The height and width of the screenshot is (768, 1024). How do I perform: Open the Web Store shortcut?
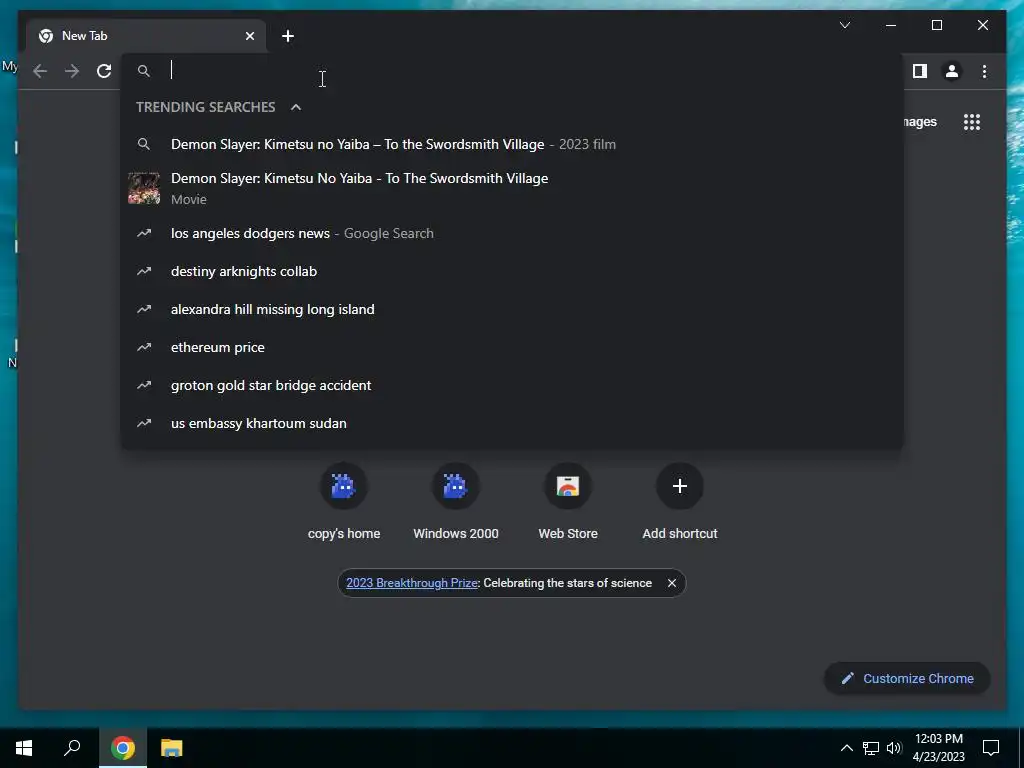coord(568,502)
